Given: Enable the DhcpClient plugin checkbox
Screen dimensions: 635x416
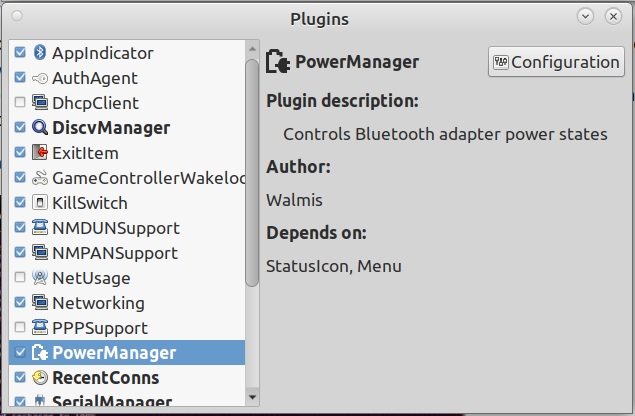Looking at the screenshot, I should (x=20, y=102).
